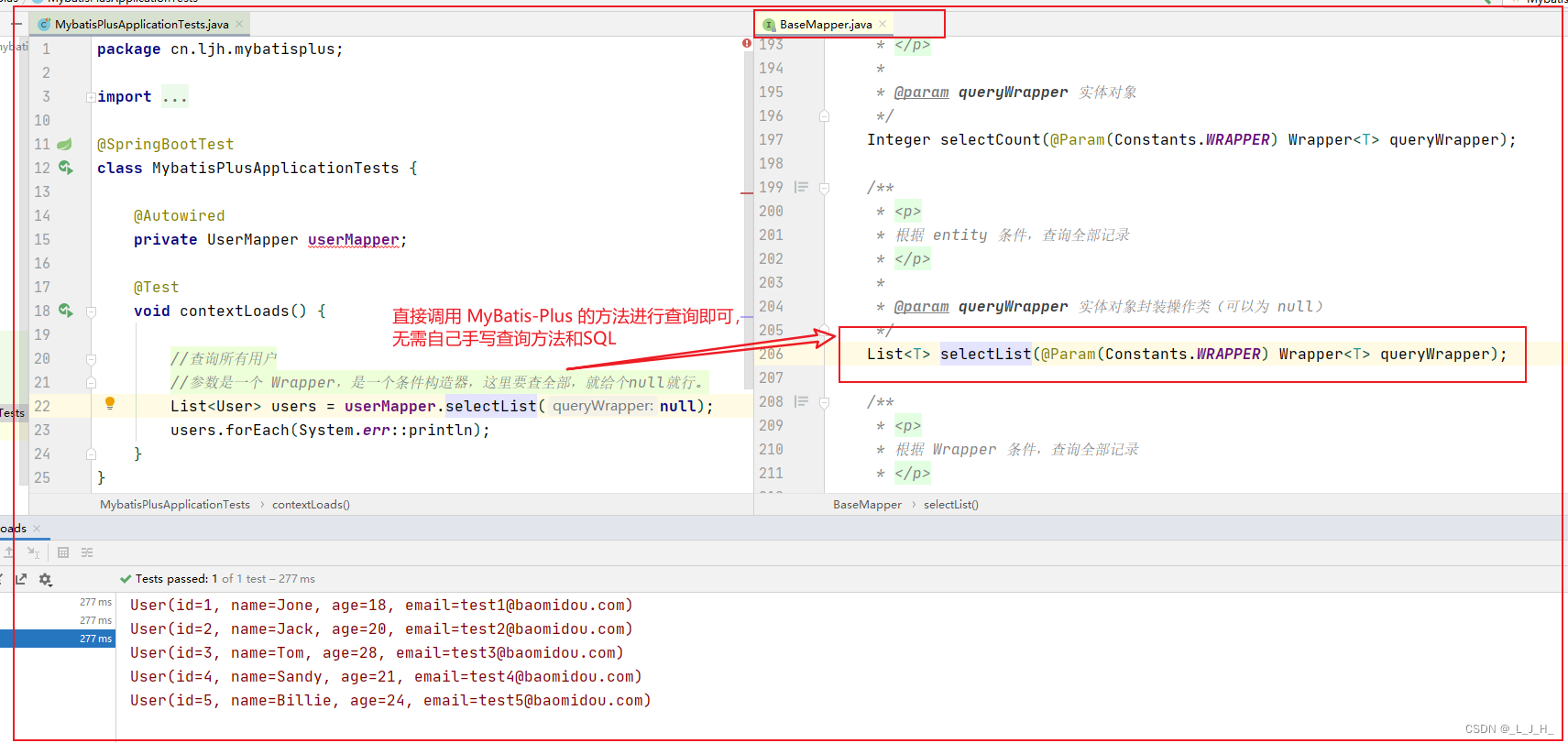Screen dimensions: 1568x743
Task: Click console line 'User(id=1, name=Jone'
Action: click(x=381, y=606)
